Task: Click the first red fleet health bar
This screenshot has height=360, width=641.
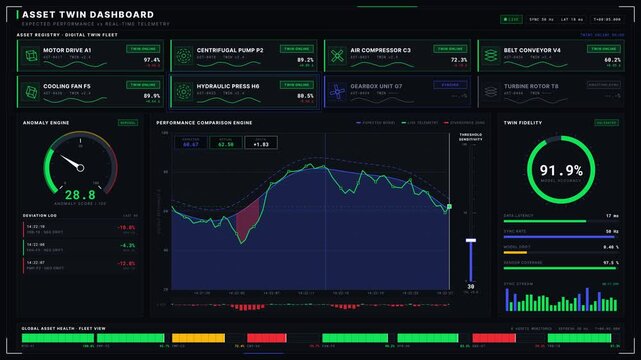Action: click(267, 338)
